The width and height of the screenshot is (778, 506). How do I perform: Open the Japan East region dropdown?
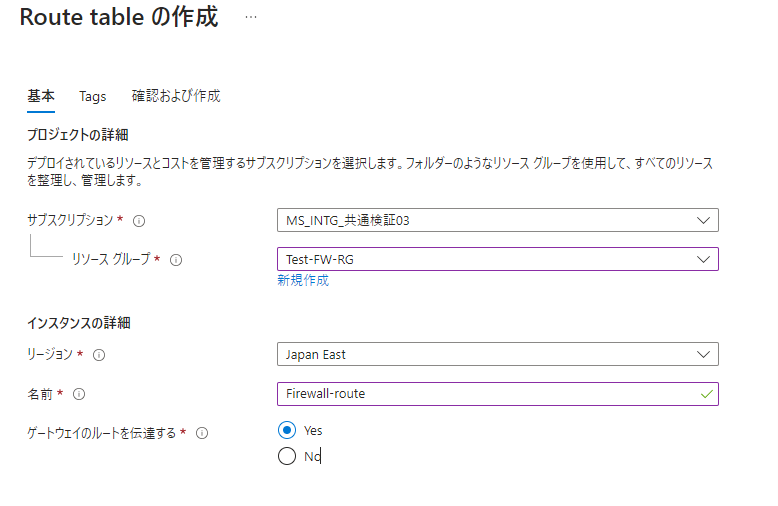pos(497,354)
